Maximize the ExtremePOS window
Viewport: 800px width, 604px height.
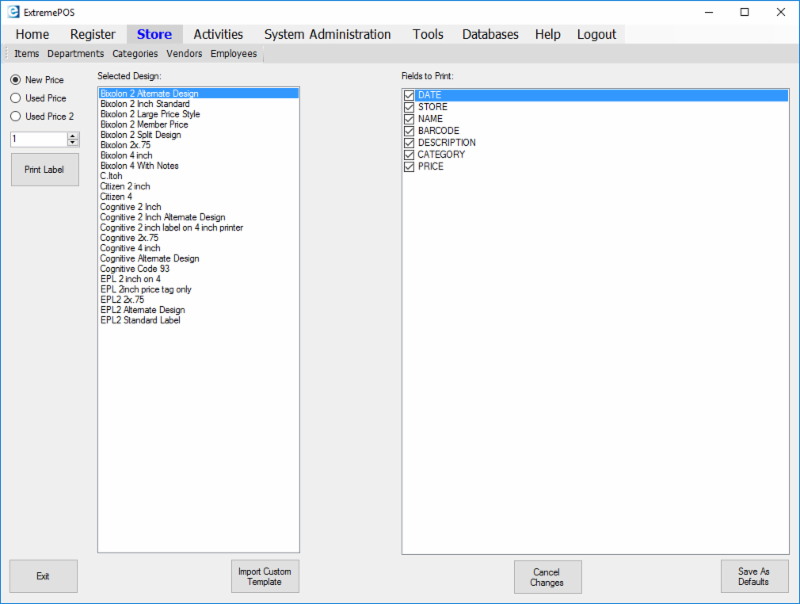(745, 12)
